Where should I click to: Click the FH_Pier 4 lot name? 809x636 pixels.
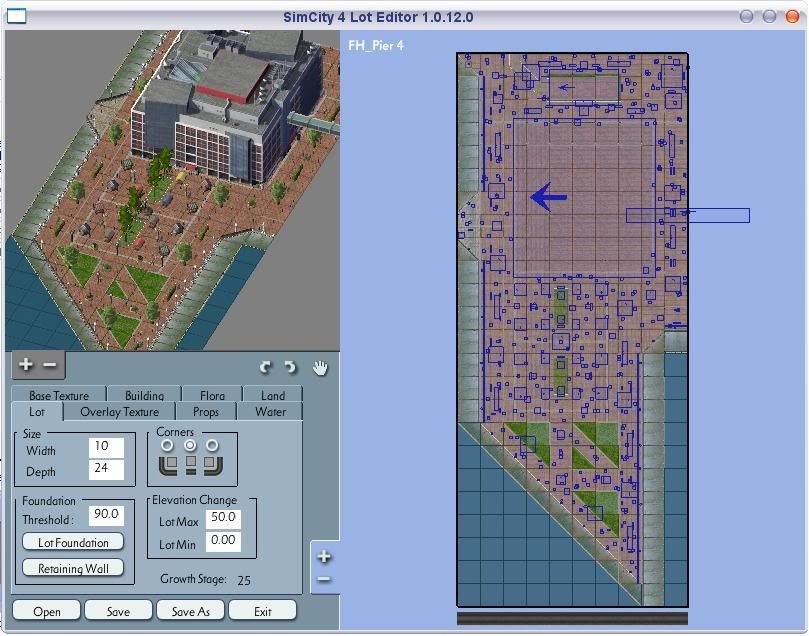pyautogui.click(x=376, y=45)
